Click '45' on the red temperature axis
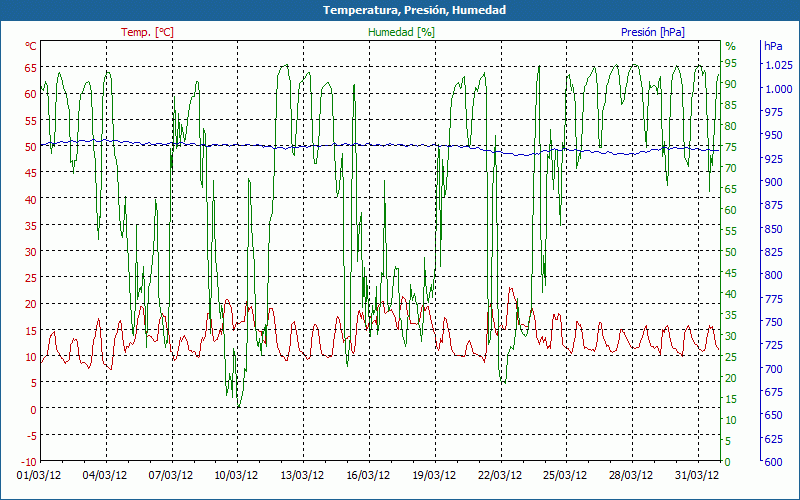This screenshot has height=500, width=800. pos(31,173)
